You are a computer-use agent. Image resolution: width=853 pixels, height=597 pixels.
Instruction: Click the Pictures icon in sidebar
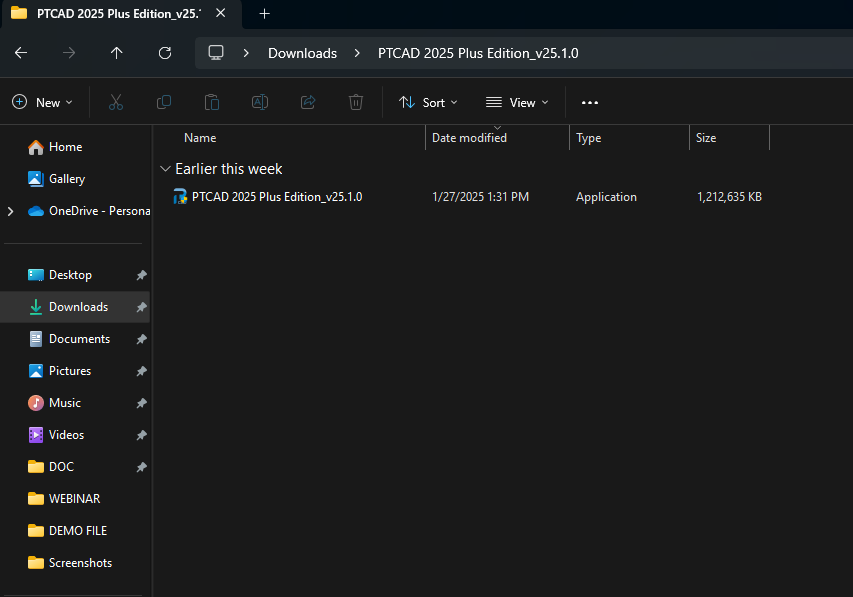36,371
